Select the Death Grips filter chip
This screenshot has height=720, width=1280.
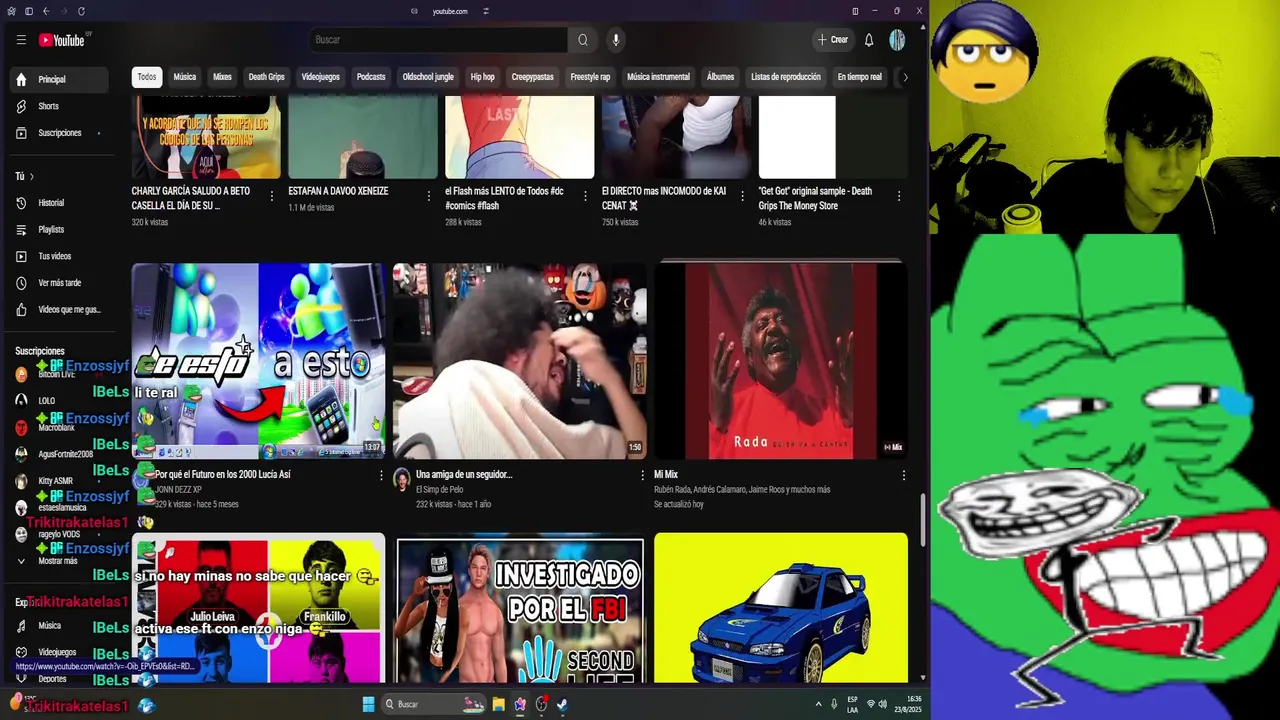(x=266, y=77)
